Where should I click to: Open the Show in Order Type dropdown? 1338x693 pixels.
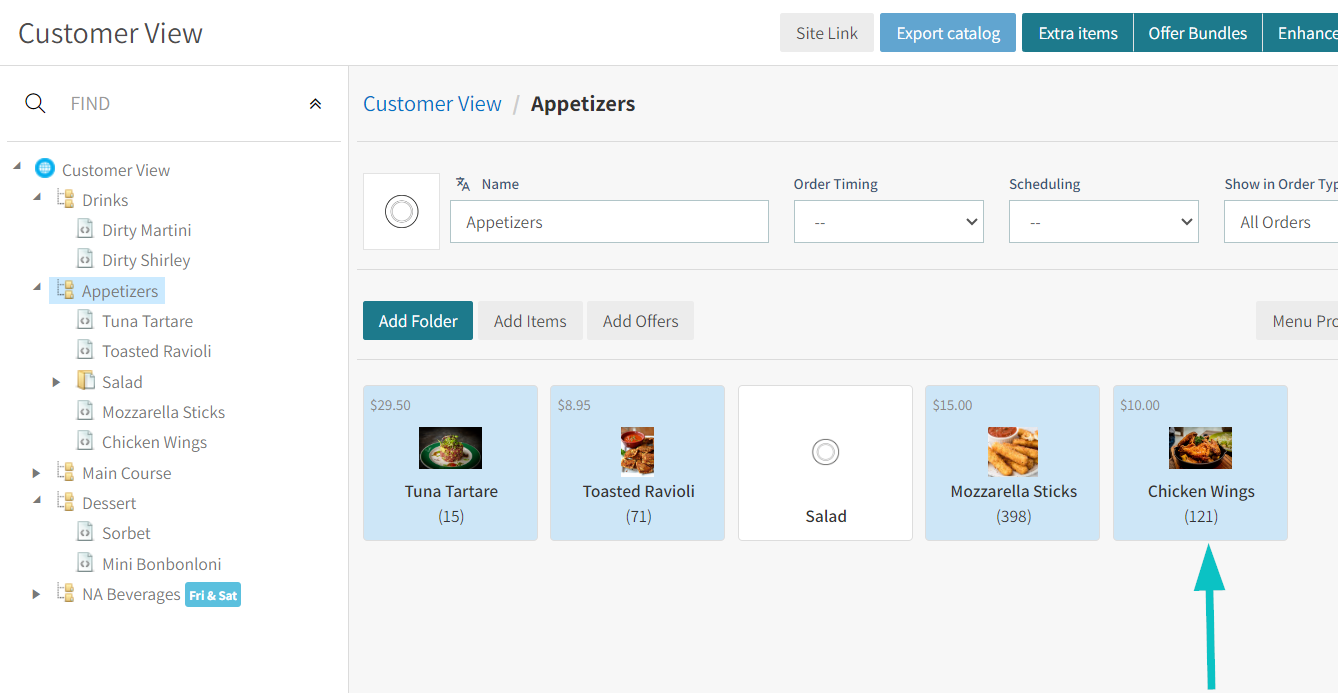1282,222
